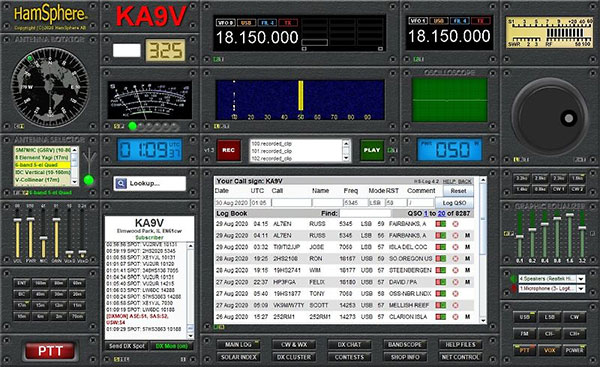Toggle the VOX mode button
The height and width of the screenshot is (367, 600).
(x=549, y=350)
